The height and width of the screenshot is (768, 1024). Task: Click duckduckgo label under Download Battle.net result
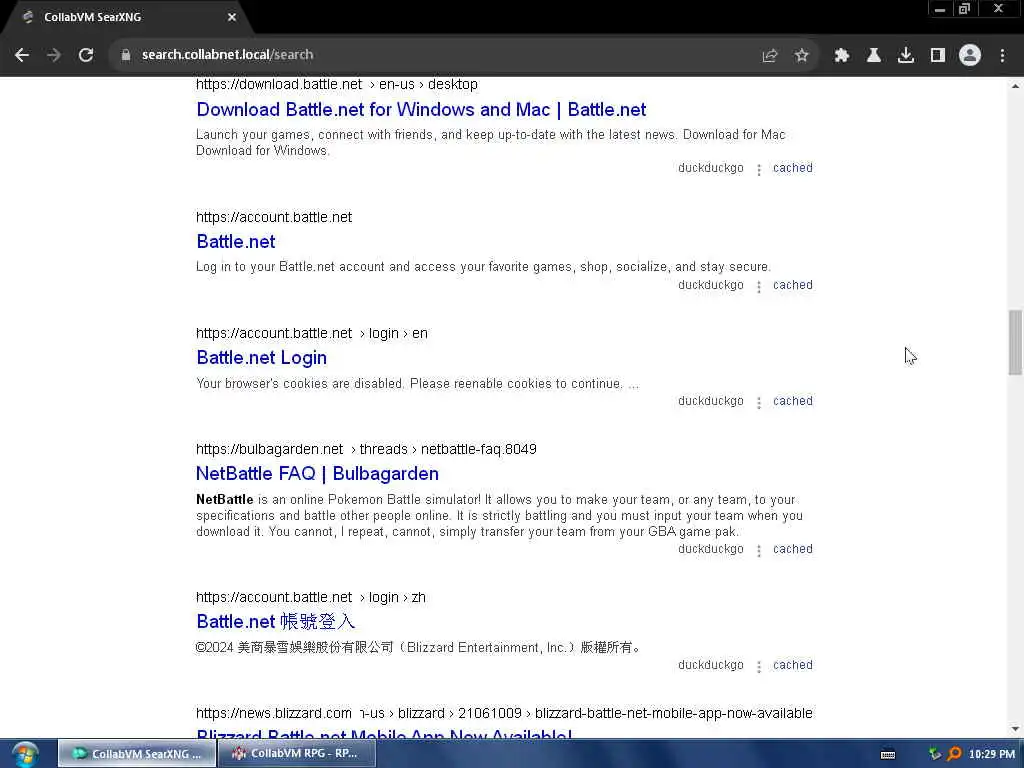click(x=711, y=168)
